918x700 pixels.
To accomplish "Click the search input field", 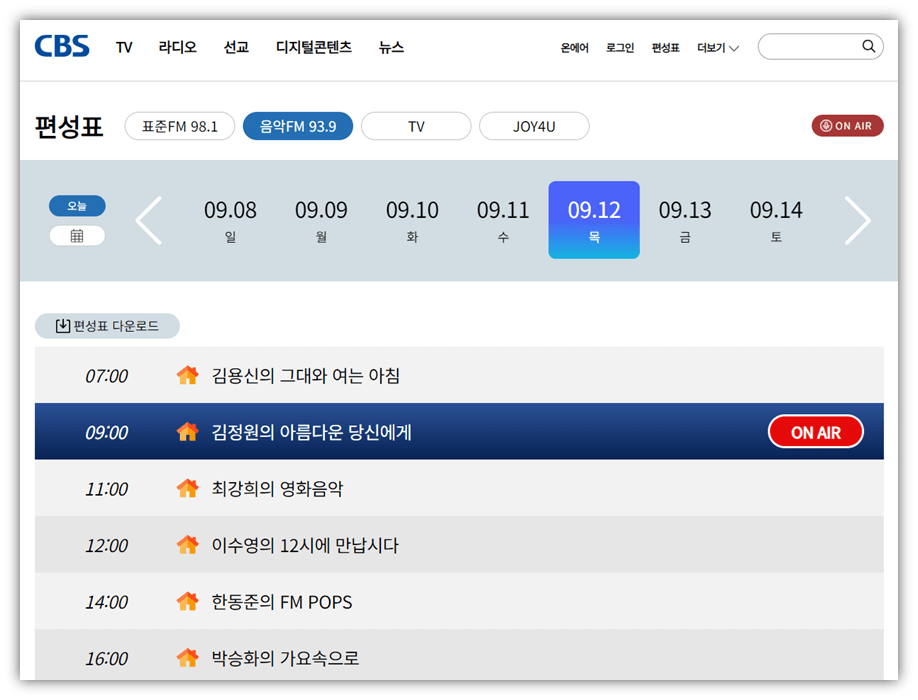I will tap(808, 47).
